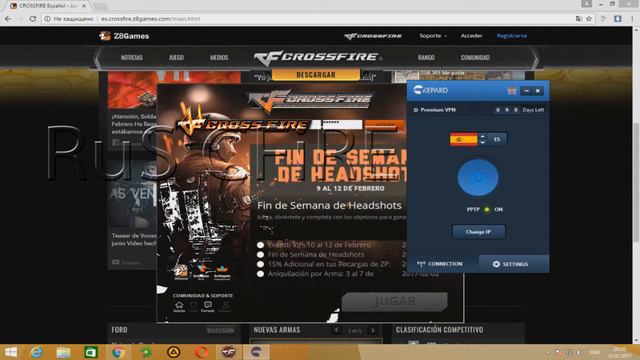The image size is (640, 360).
Task: Open the NOTICIAS menu
Action: (x=132, y=58)
